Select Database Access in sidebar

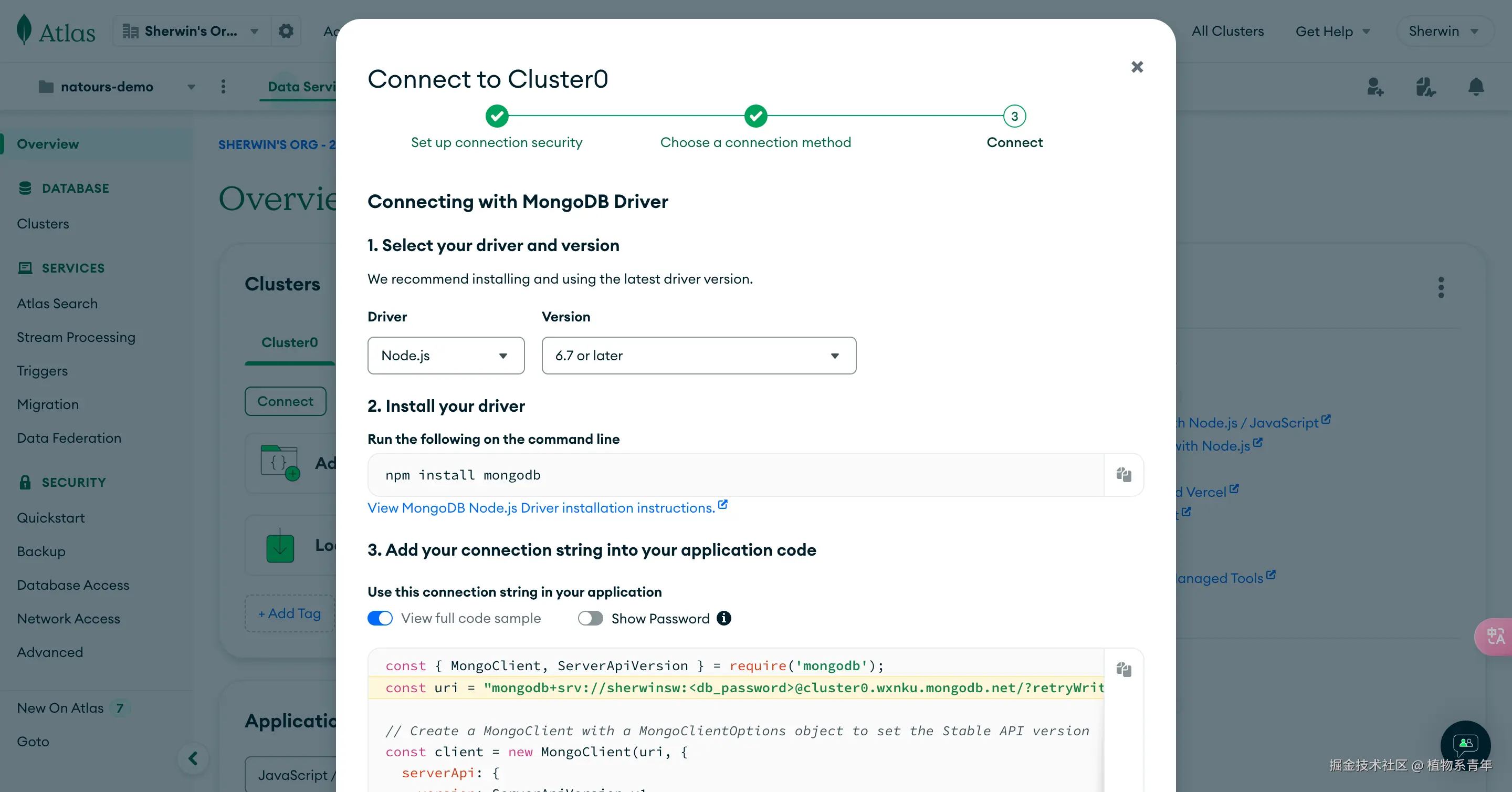(73, 585)
